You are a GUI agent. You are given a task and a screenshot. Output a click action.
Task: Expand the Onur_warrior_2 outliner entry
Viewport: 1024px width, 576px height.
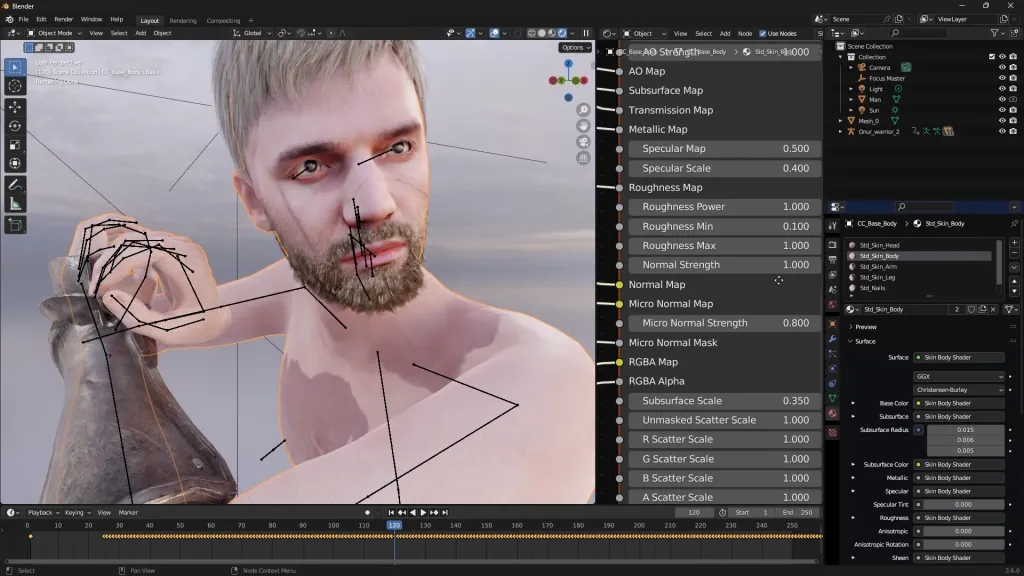[843, 131]
